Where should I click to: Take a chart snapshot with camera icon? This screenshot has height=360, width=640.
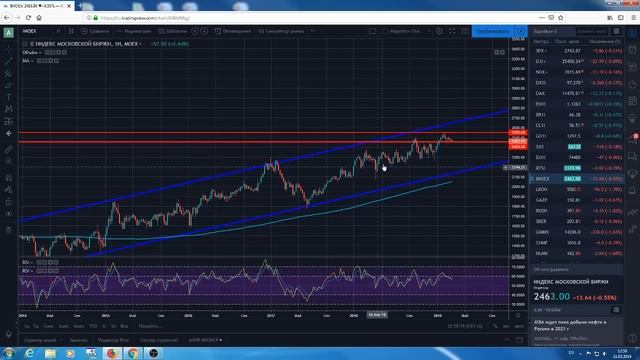[x=465, y=31]
